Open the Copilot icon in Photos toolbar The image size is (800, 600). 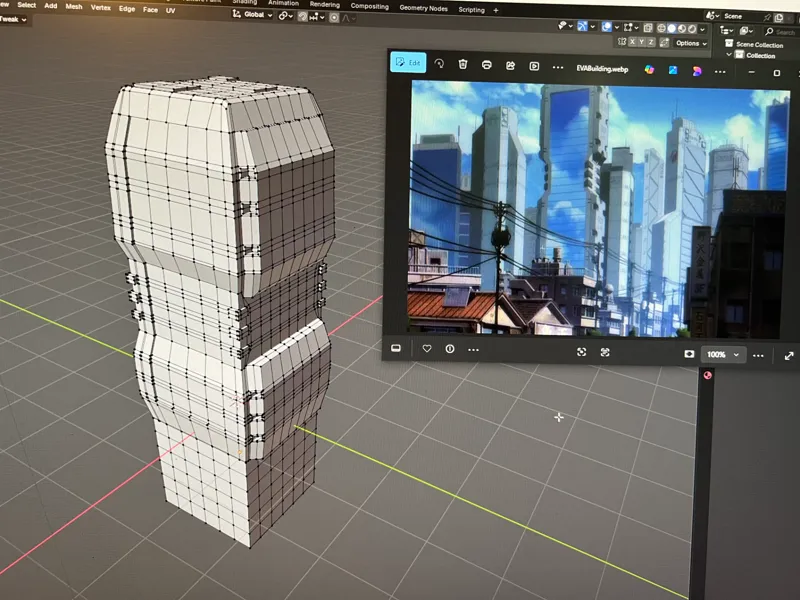(x=649, y=70)
